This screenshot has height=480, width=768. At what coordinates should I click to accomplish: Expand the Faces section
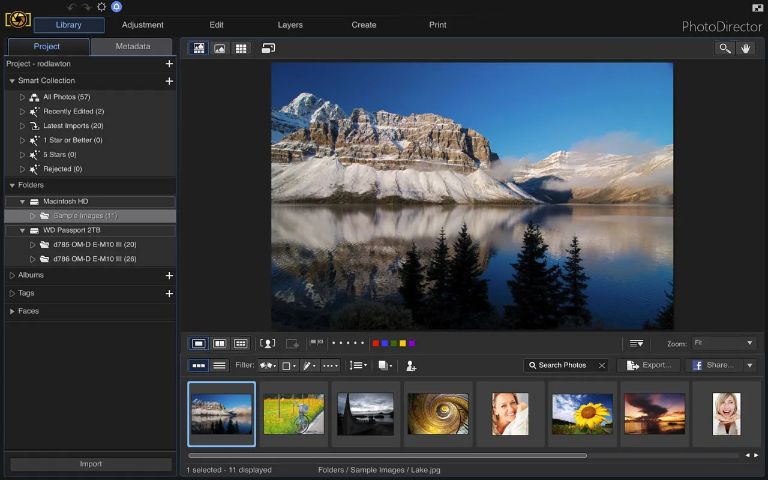12,311
